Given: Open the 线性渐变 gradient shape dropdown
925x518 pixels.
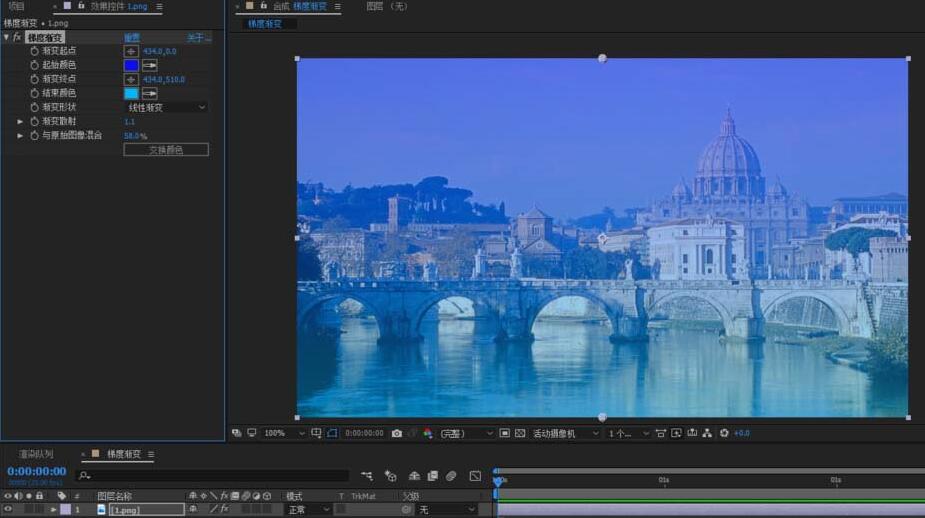Looking at the screenshot, I should (x=166, y=107).
